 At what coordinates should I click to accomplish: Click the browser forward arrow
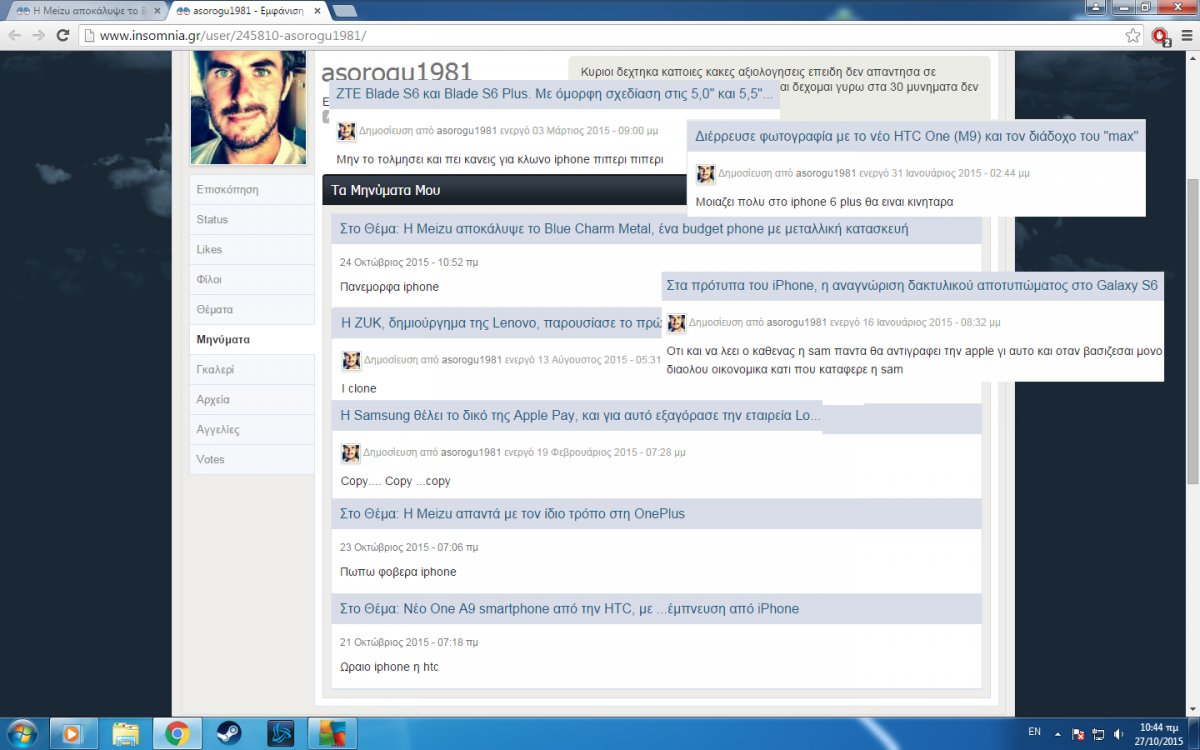tap(39, 35)
